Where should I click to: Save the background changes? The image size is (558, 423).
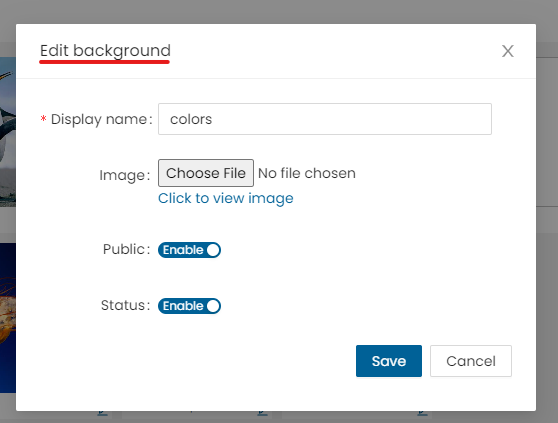click(x=389, y=361)
